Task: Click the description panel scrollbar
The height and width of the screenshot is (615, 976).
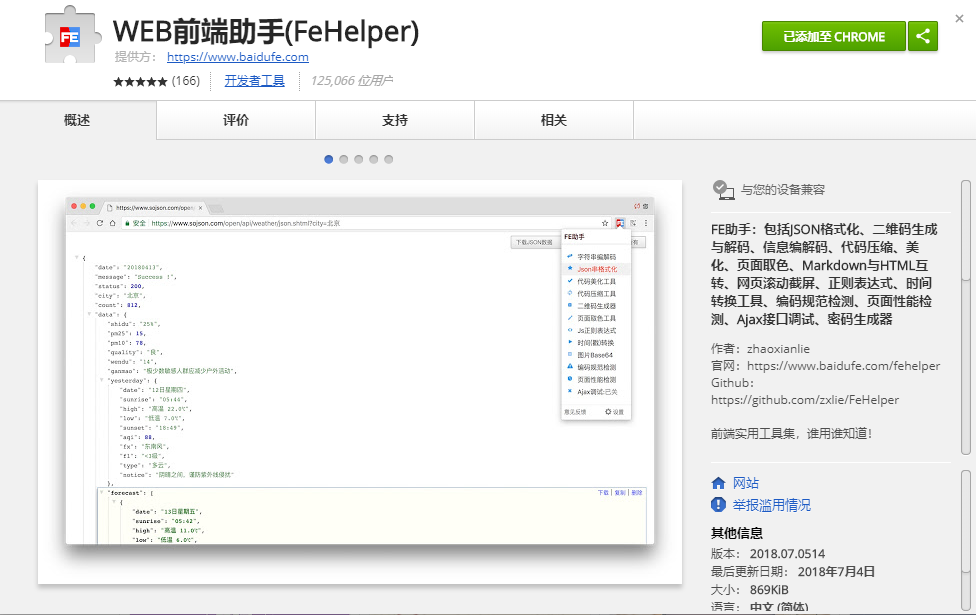Action: coord(965,317)
